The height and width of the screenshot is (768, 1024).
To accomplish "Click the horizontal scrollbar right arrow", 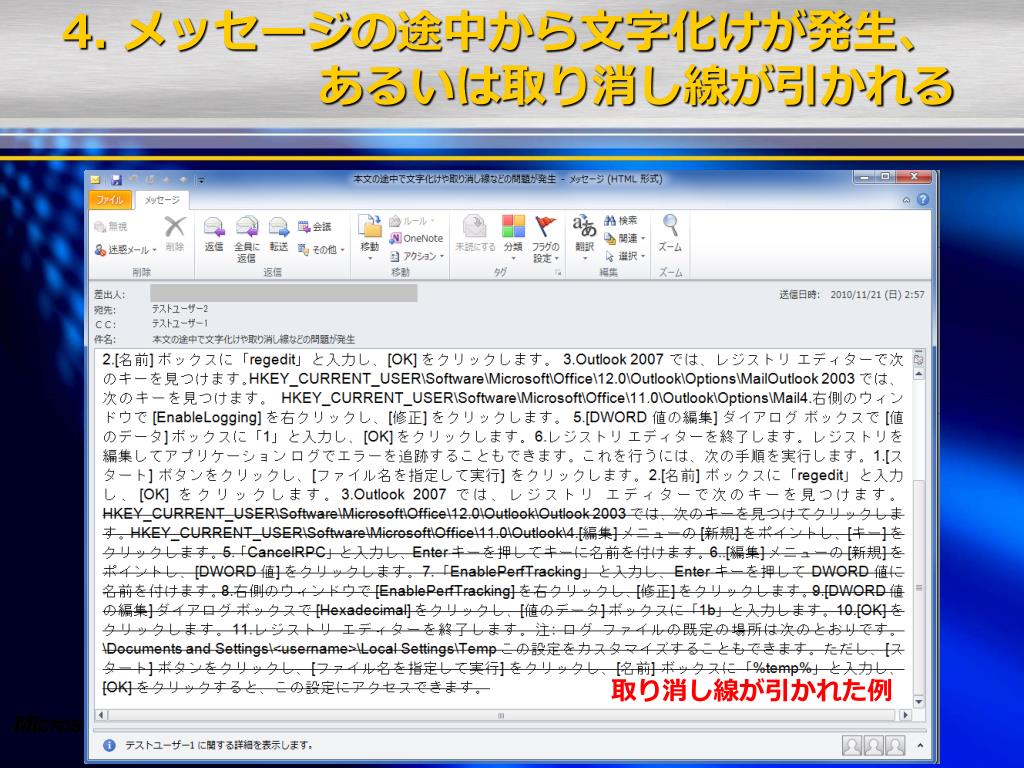I will [905, 715].
